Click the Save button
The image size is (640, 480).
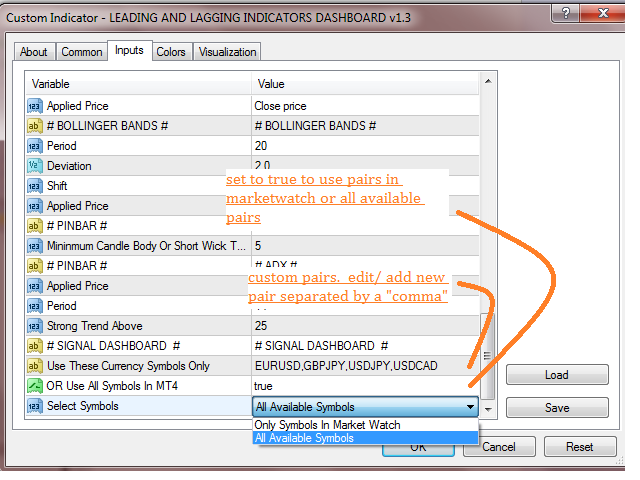click(x=557, y=407)
